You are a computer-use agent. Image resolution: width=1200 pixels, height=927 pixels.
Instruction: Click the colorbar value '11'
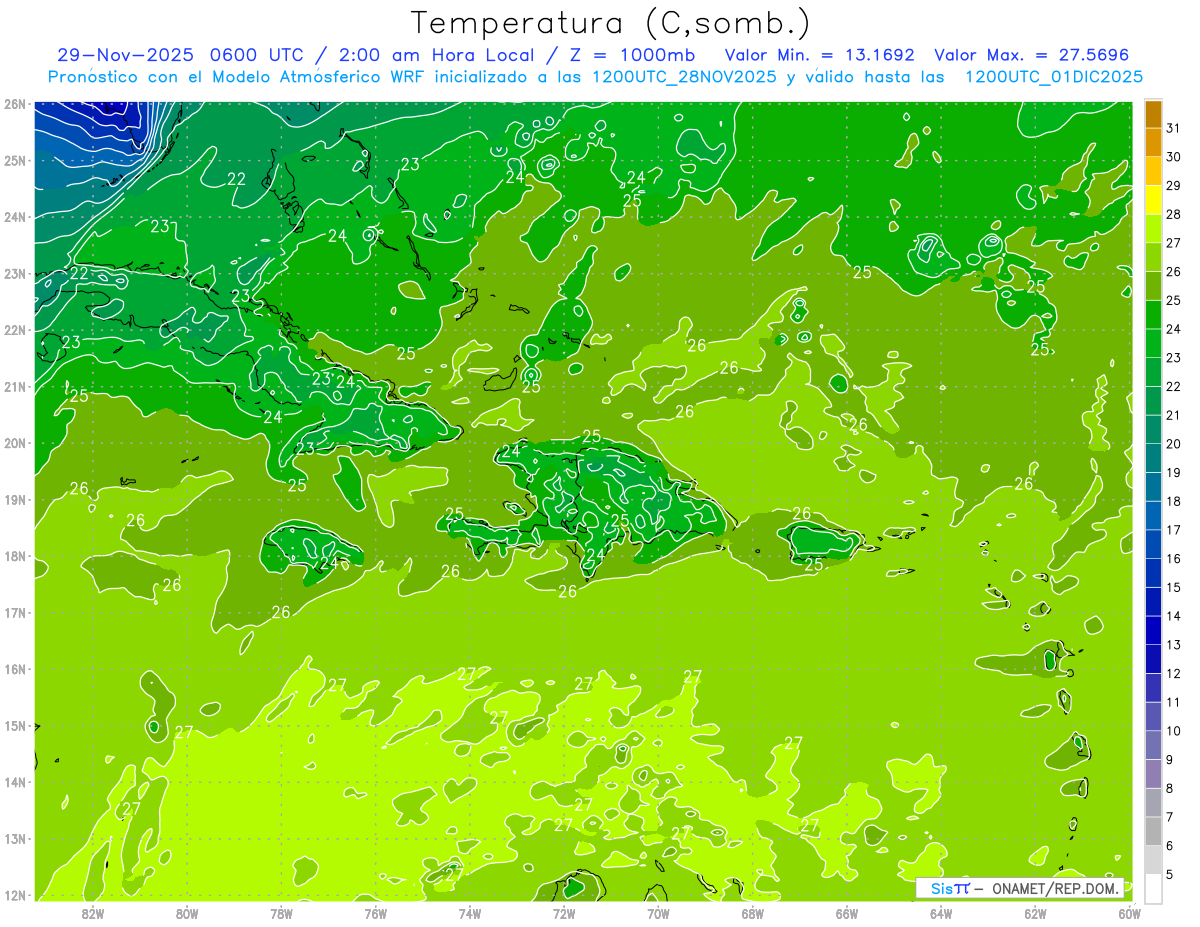pos(1174,703)
